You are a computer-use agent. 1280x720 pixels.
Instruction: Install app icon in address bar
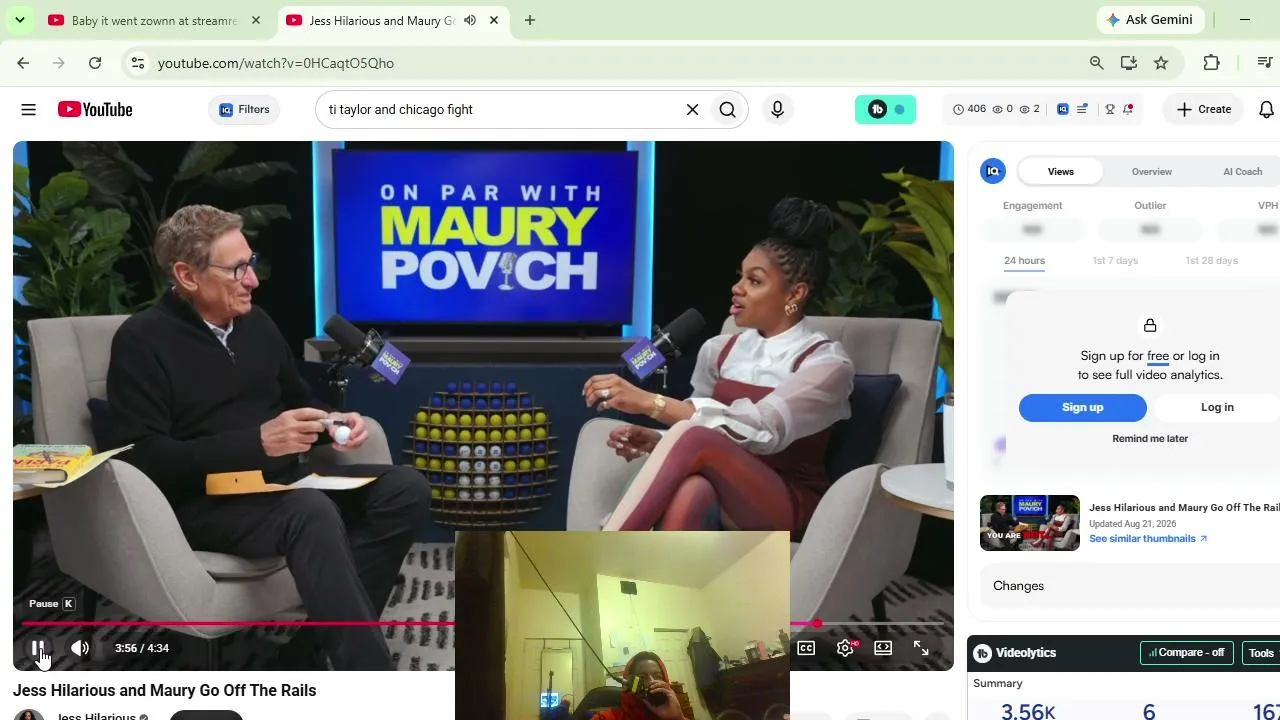[x=1129, y=63]
